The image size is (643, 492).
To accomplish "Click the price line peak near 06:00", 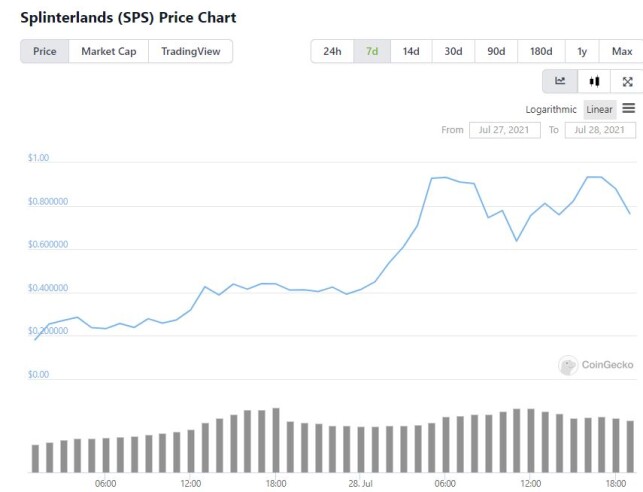I will 445,178.
